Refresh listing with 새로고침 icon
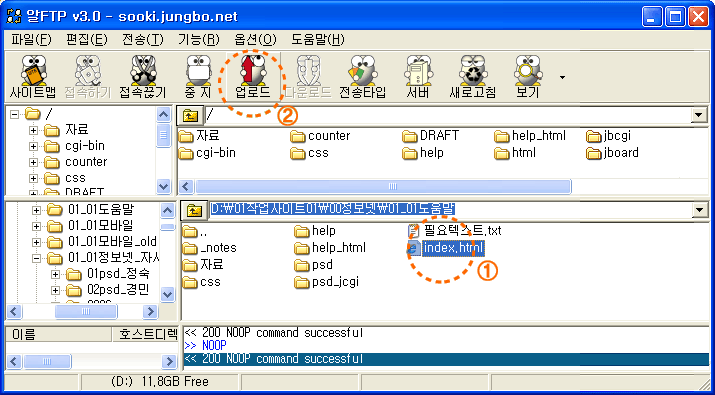The height and width of the screenshot is (395, 715). click(472, 77)
